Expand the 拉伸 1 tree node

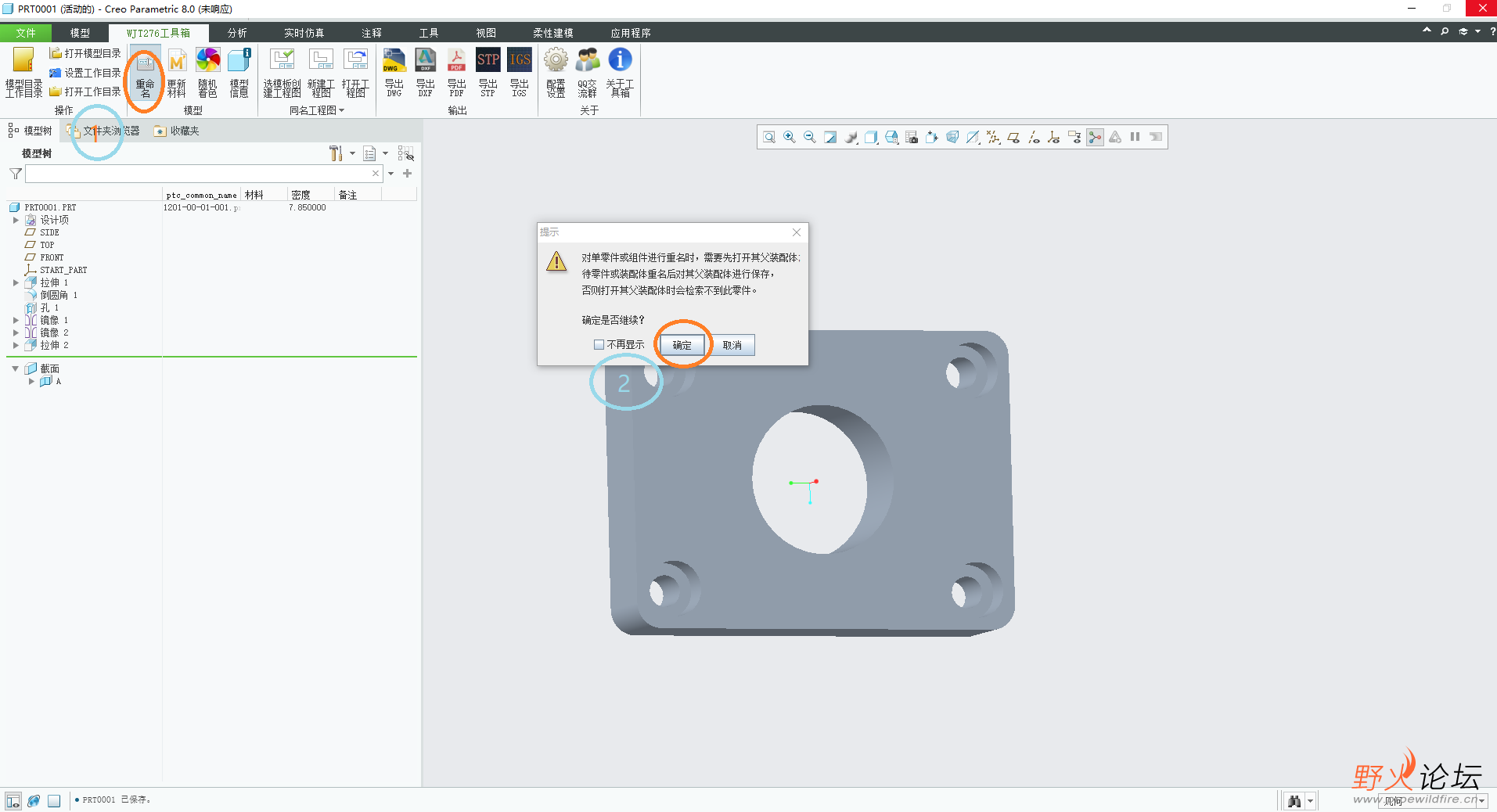point(16,283)
